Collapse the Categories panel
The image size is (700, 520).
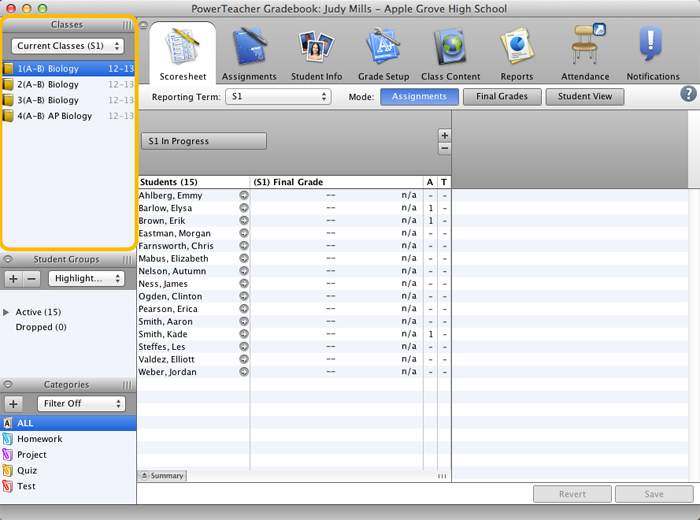point(8,384)
